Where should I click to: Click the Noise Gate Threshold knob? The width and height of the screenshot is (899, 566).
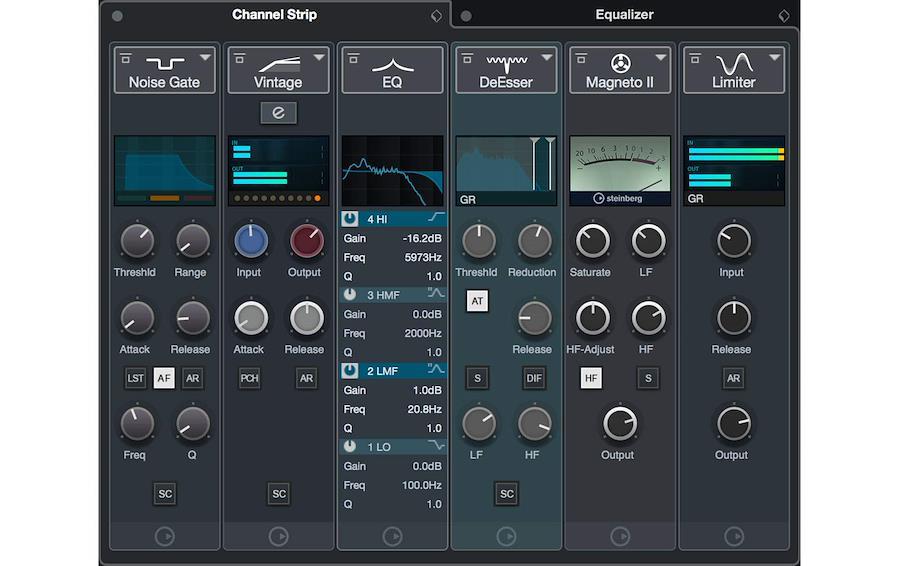[136, 241]
